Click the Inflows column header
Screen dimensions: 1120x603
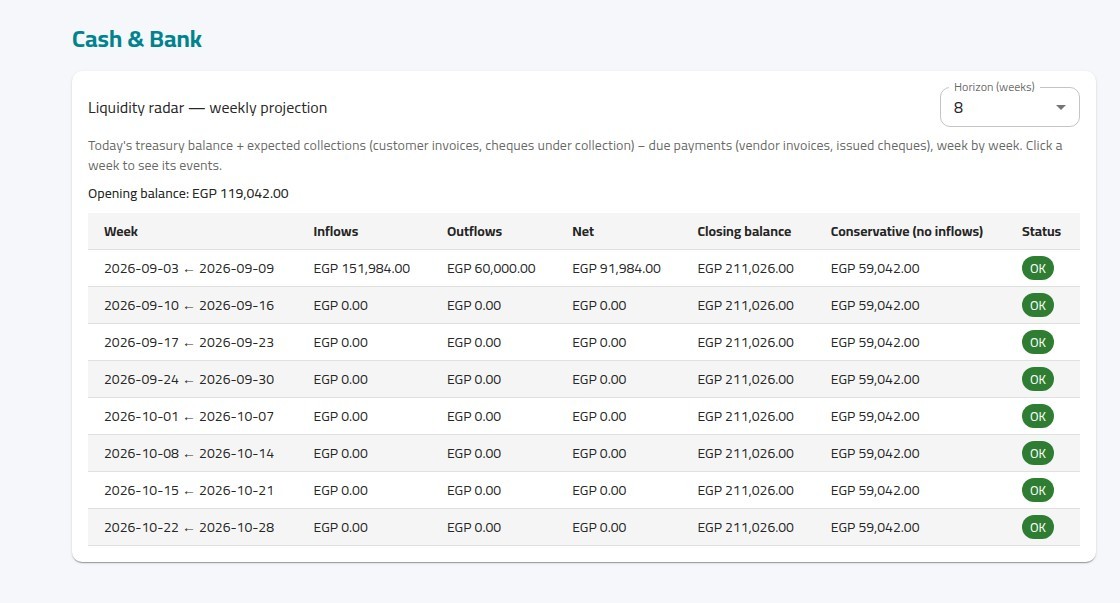pyautogui.click(x=336, y=231)
